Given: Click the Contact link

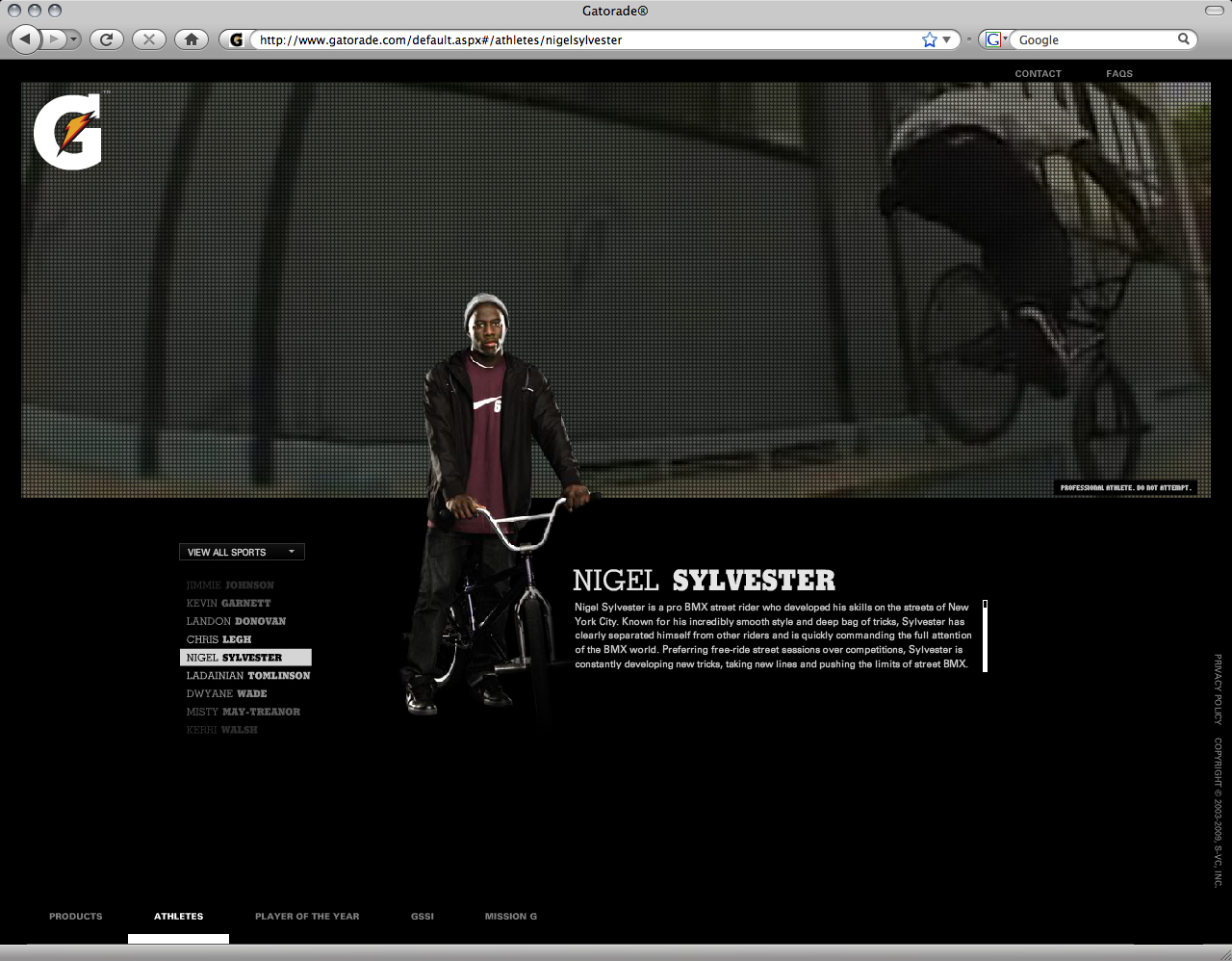Looking at the screenshot, I should [x=1038, y=74].
